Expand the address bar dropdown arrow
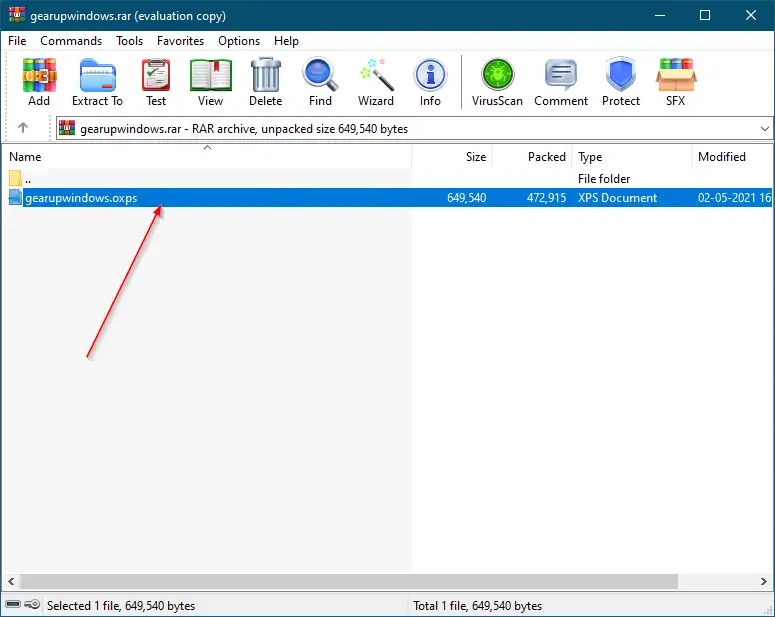The height and width of the screenshot is (617, 775). pyautogui.click(x=764, y=129)
